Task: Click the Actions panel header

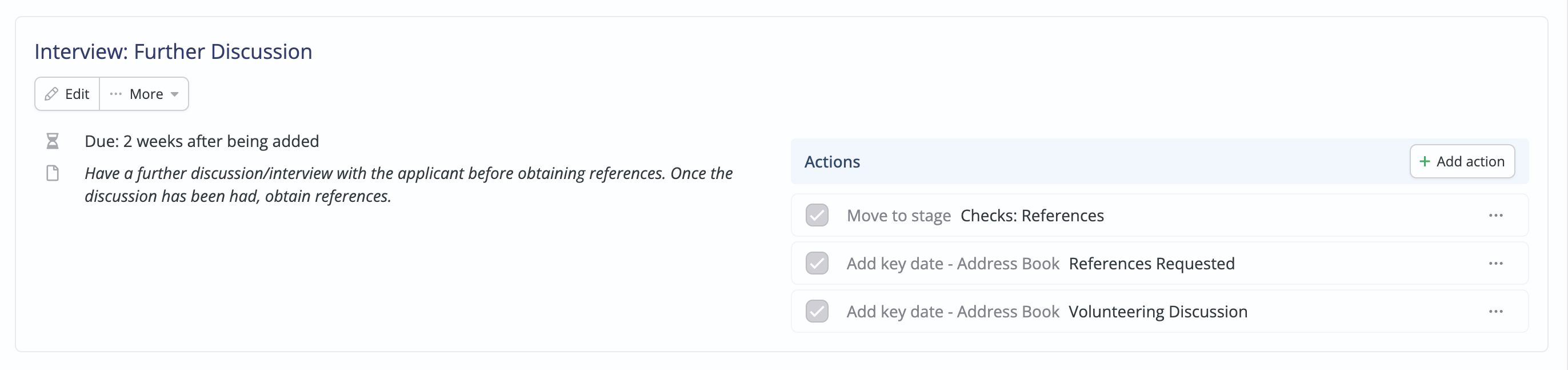Action: (1159, 161)
